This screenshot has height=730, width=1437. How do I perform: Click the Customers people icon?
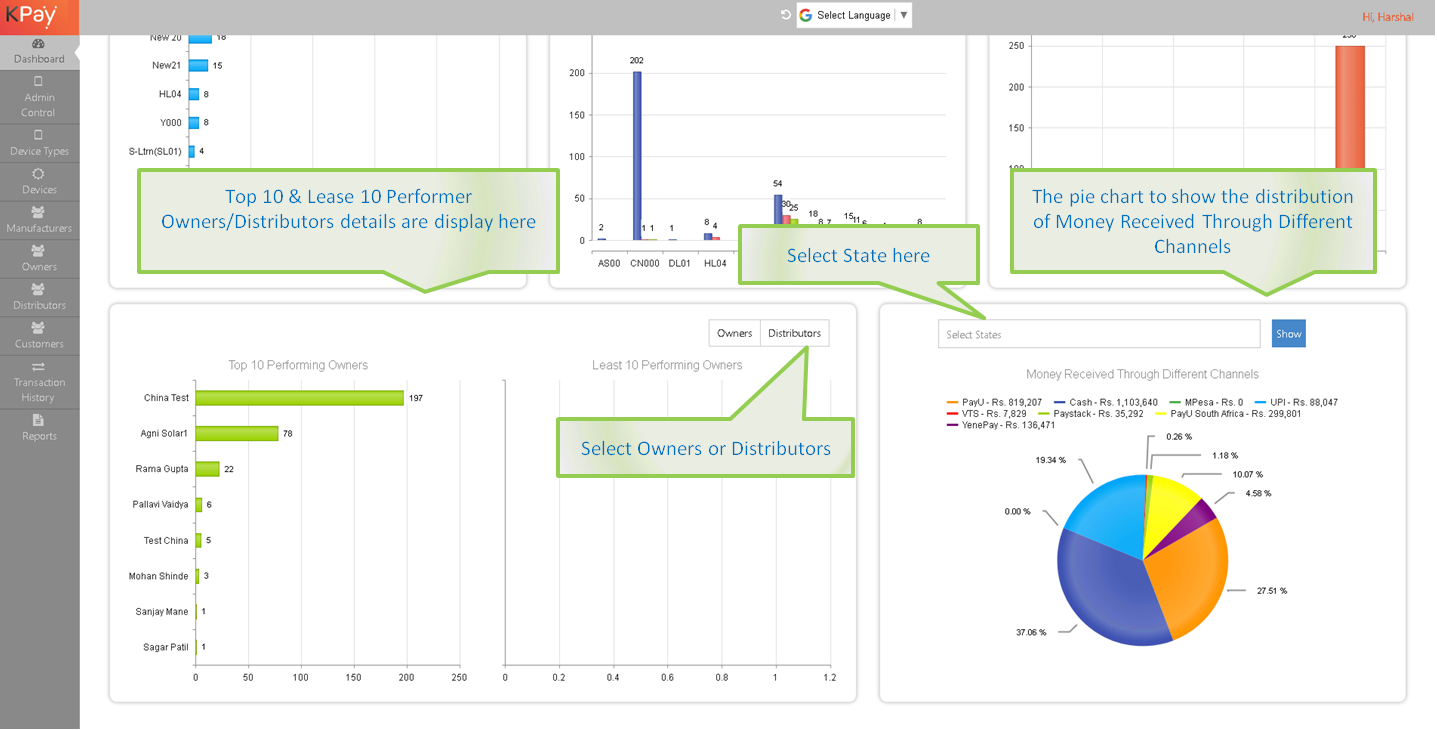(39, 328)
